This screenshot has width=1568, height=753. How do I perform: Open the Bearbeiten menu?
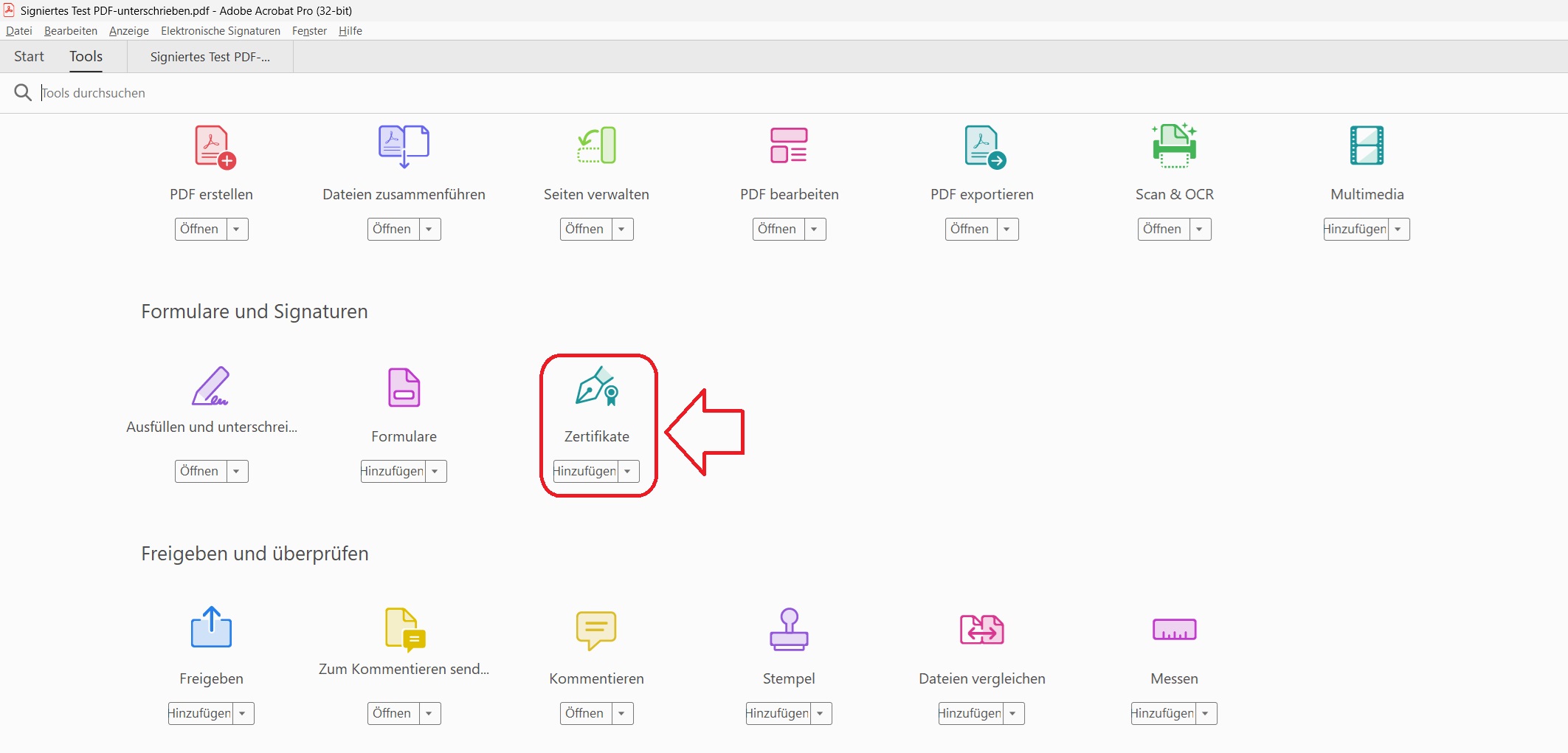tap(71, 31)
